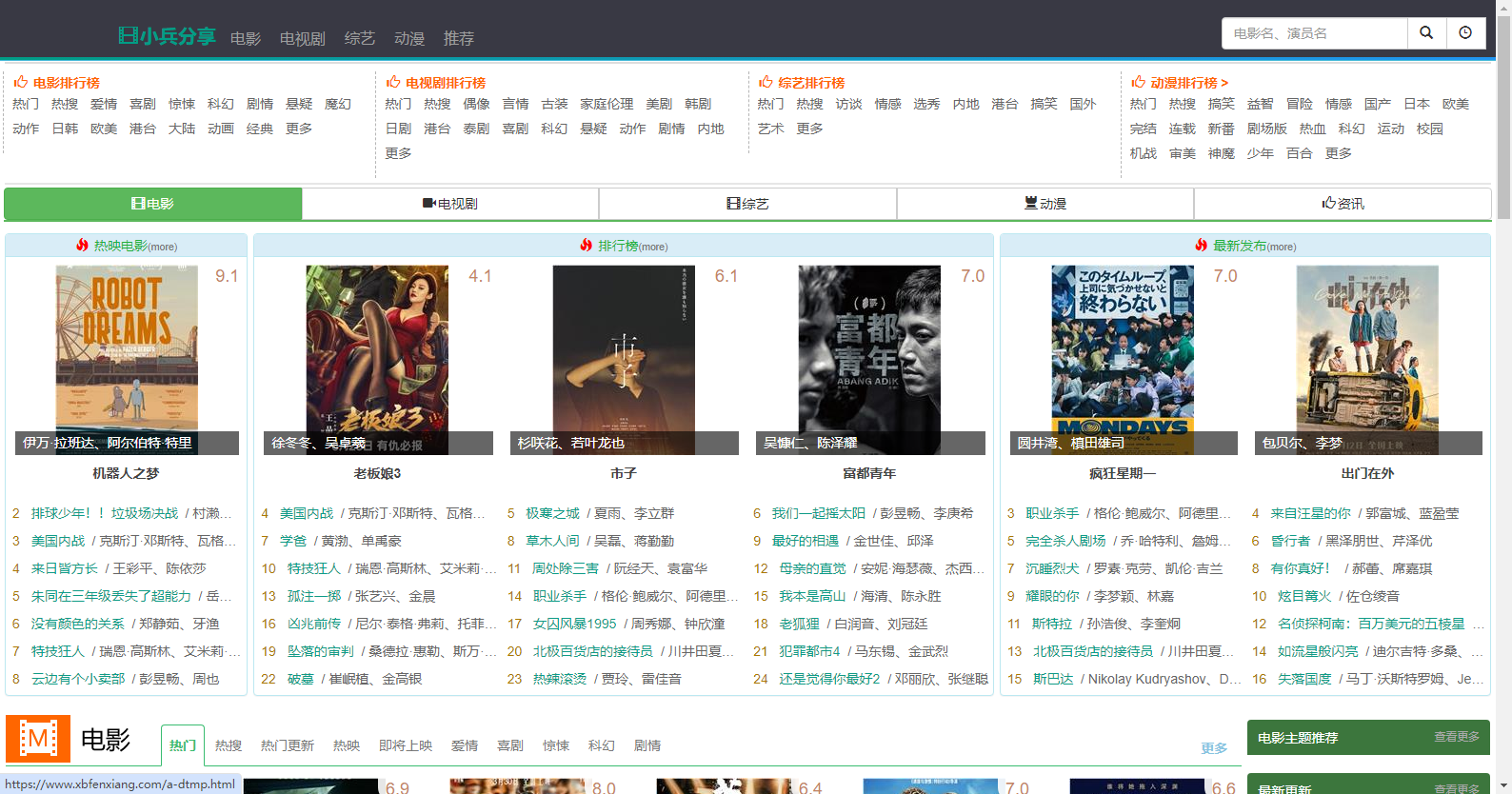Click the 富都青年 title below poster
This screenshot has height=794, width=1512.
pyautogui.click(x=869, y=473)
